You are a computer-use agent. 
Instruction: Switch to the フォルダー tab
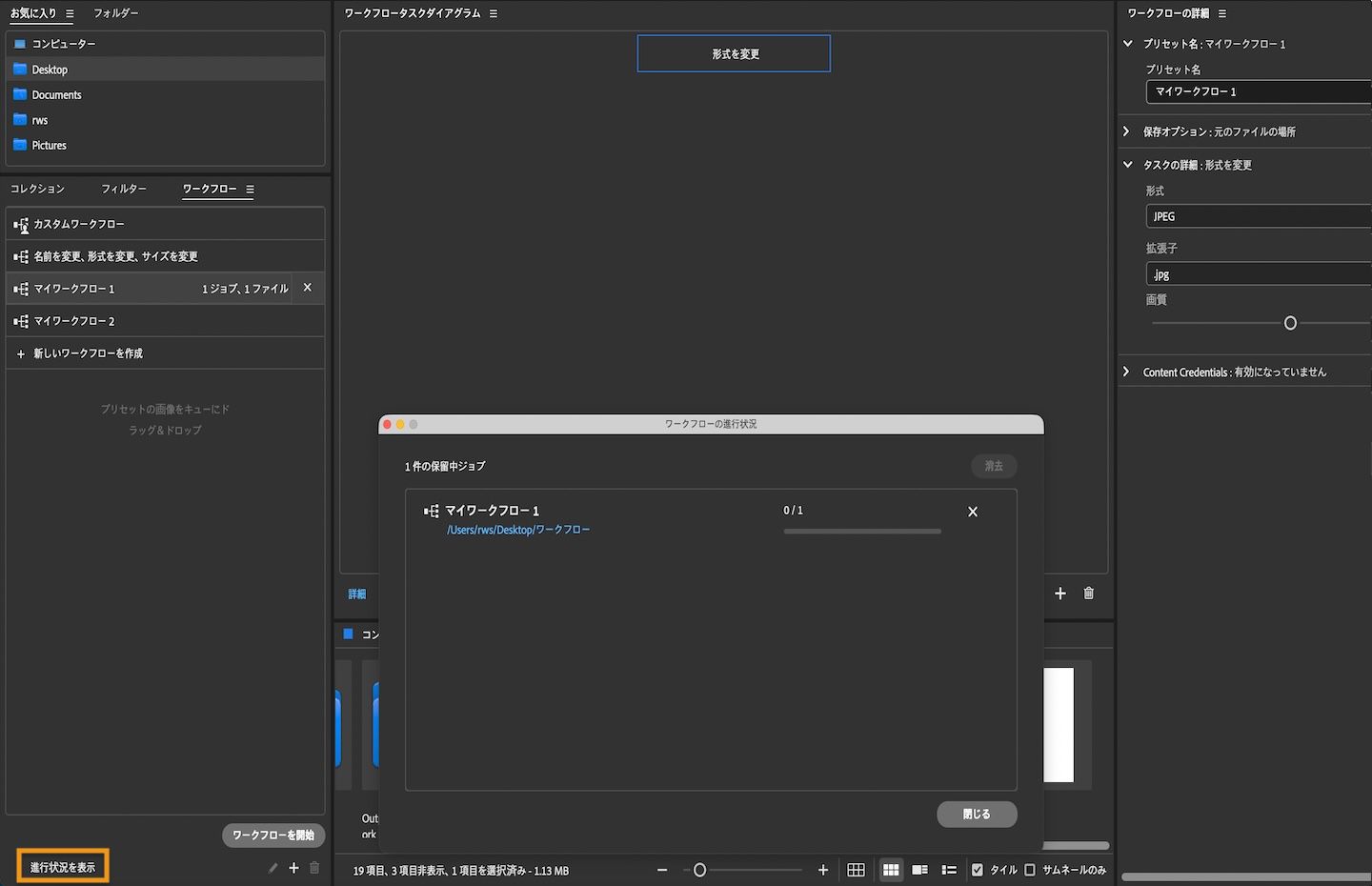point(116,13)
